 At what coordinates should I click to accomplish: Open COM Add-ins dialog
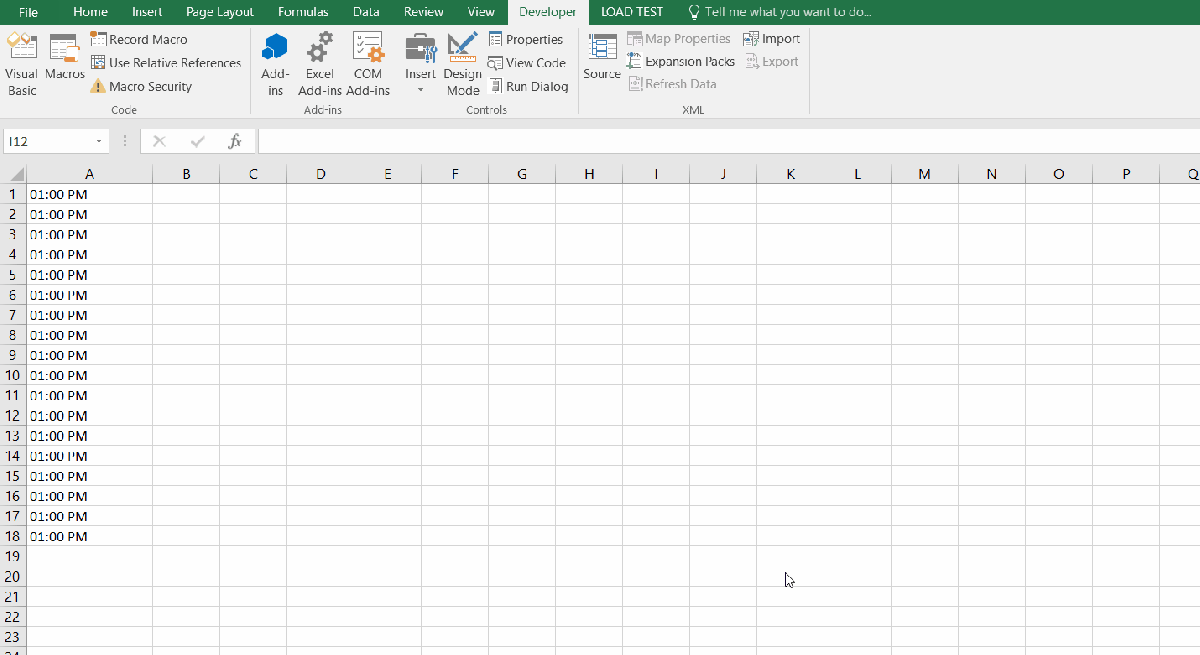368,64
